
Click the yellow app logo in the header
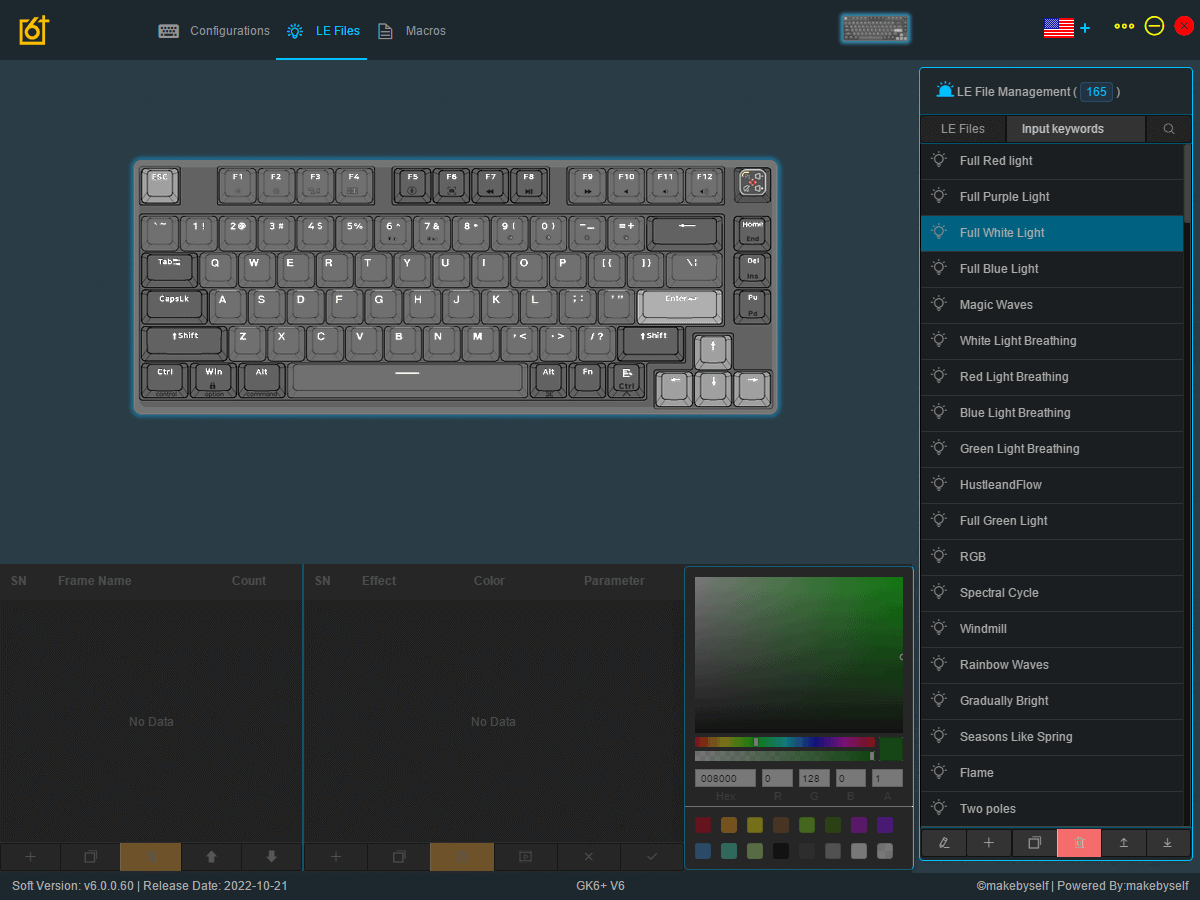tap(34, 30)
